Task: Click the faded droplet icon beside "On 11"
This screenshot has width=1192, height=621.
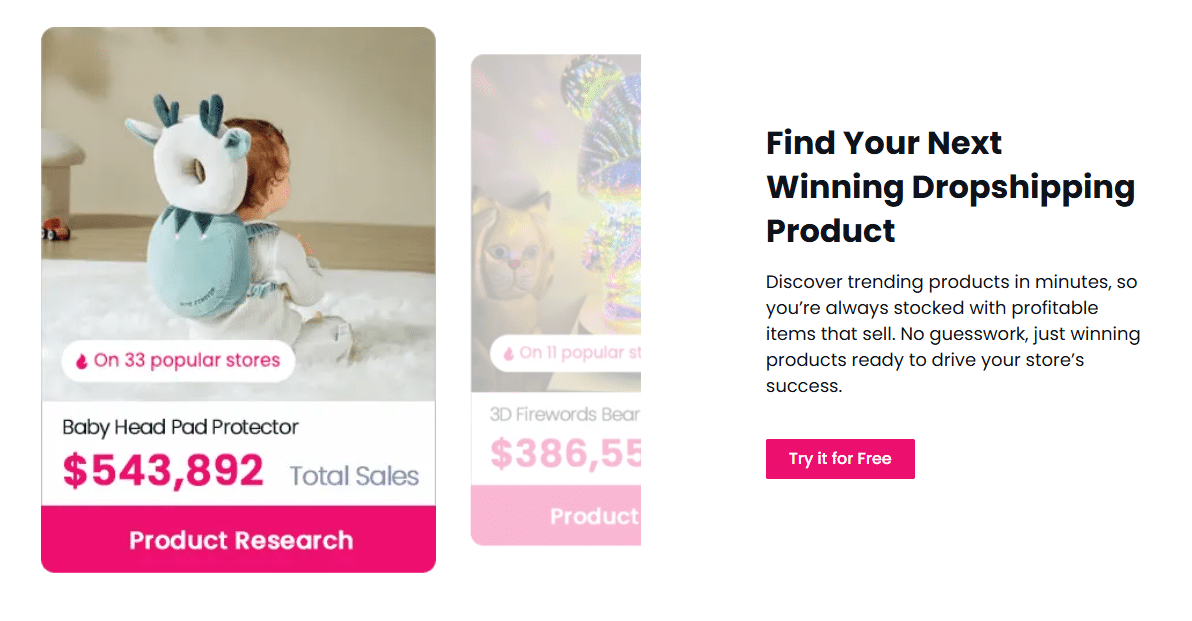Action: pos(508,353)
